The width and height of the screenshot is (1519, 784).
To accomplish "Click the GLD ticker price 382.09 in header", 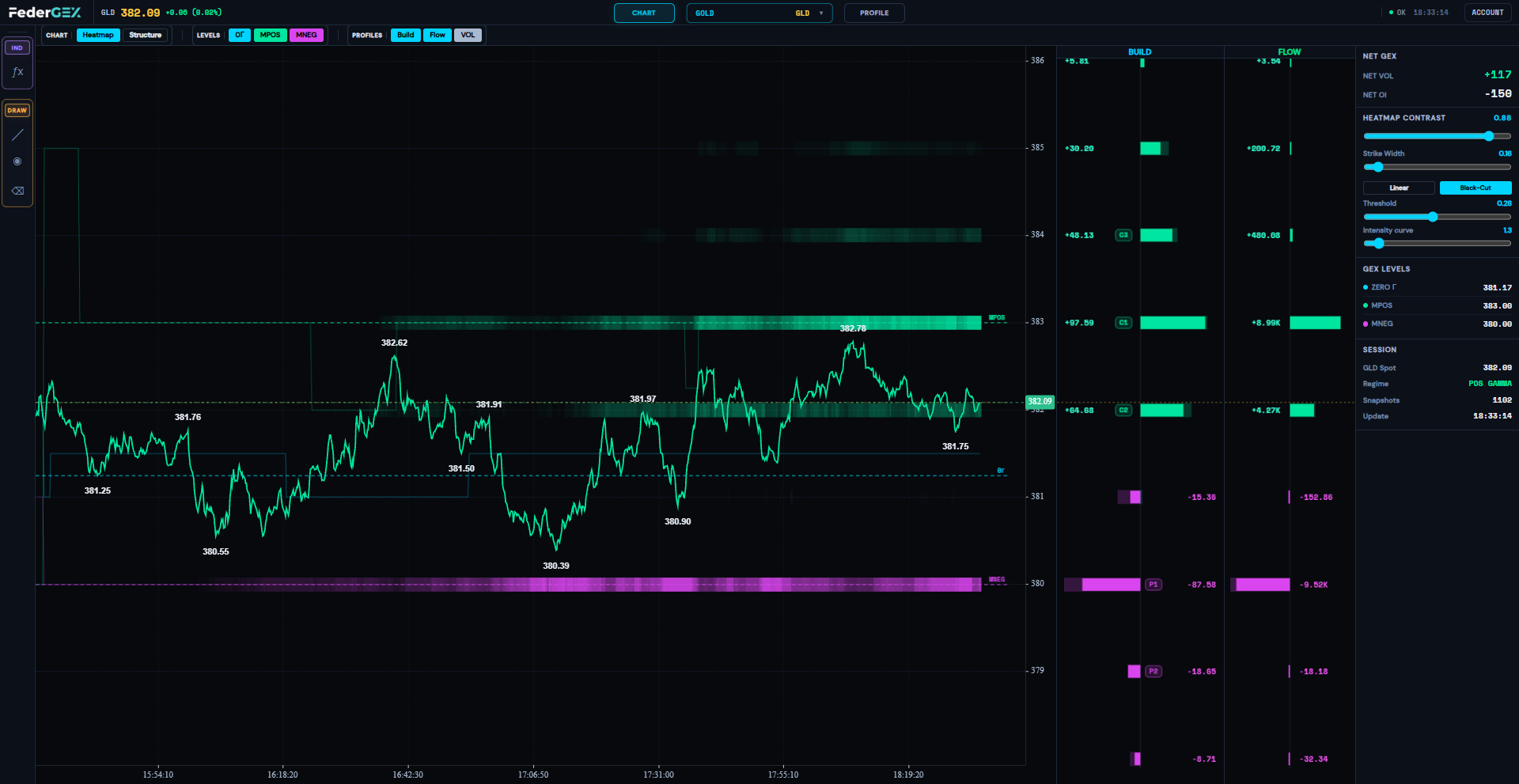I will 140,13.
